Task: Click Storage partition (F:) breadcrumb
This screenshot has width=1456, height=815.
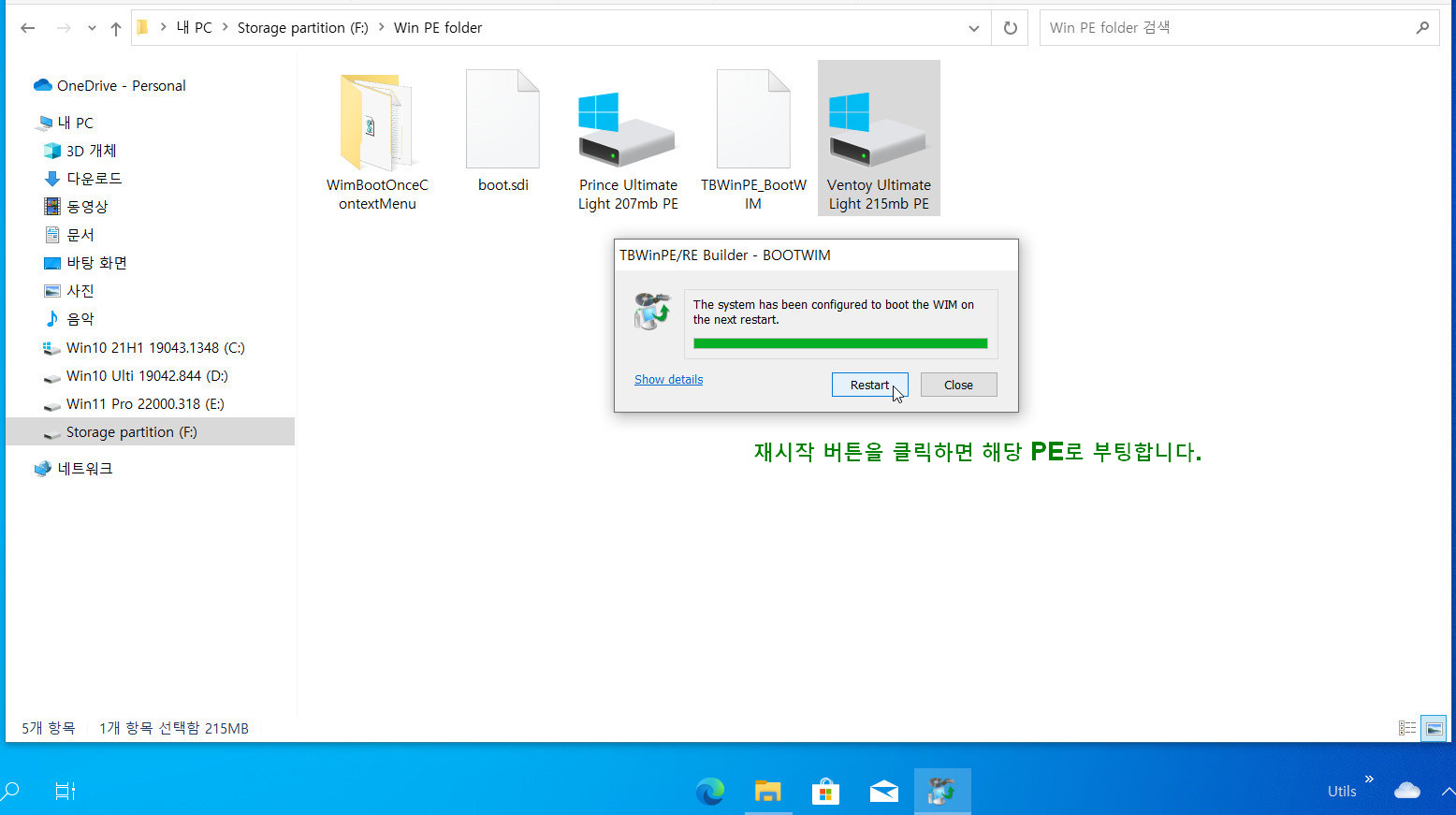Action: click(302, 28)
